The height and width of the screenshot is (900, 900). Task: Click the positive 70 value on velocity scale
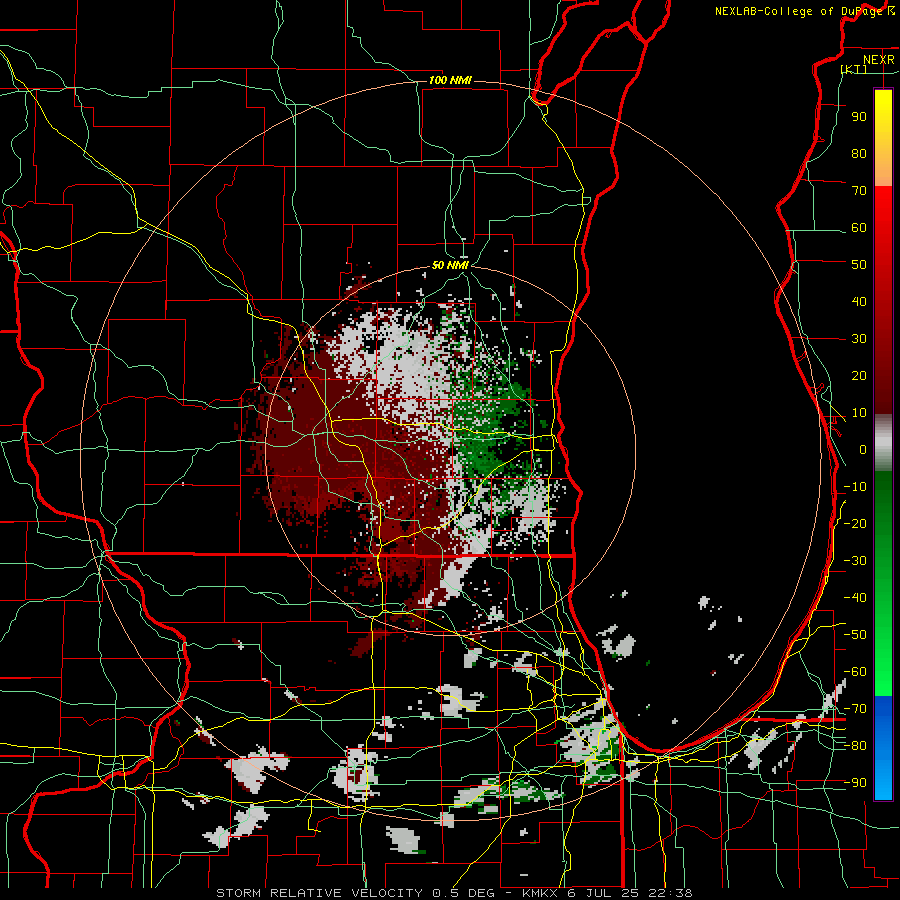coord(859,191)
